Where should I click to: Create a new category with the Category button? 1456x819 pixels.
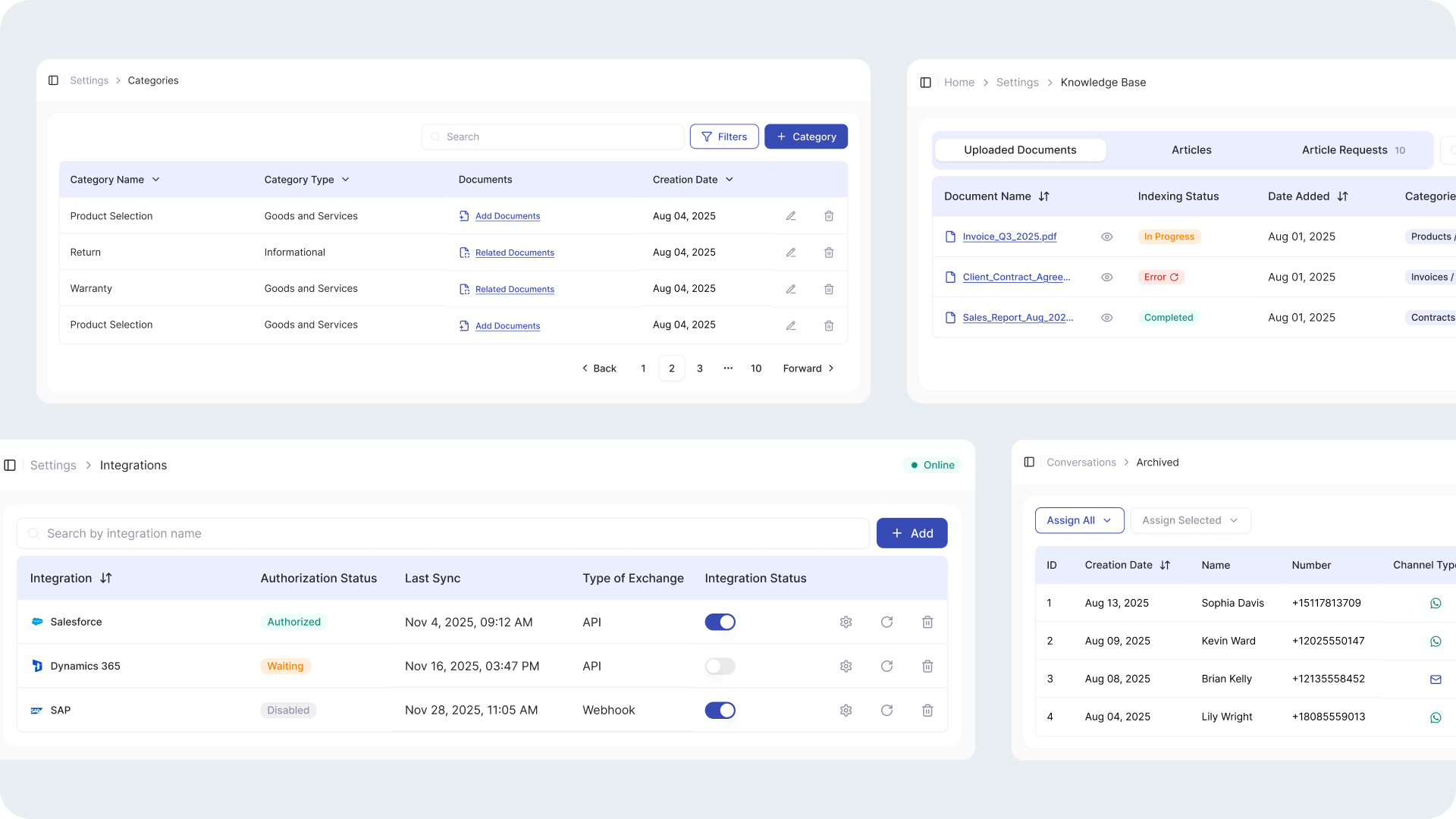click(806, 136)
